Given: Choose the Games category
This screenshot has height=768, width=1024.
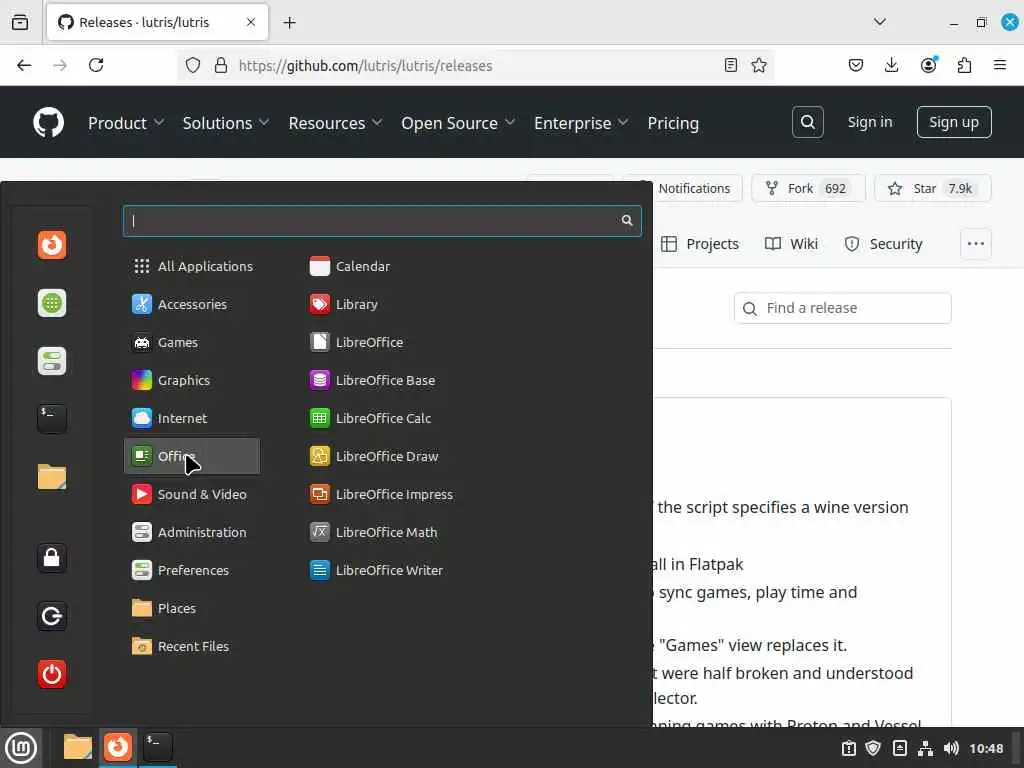Looking at the screenshot, I should click(x=192, y=342).
